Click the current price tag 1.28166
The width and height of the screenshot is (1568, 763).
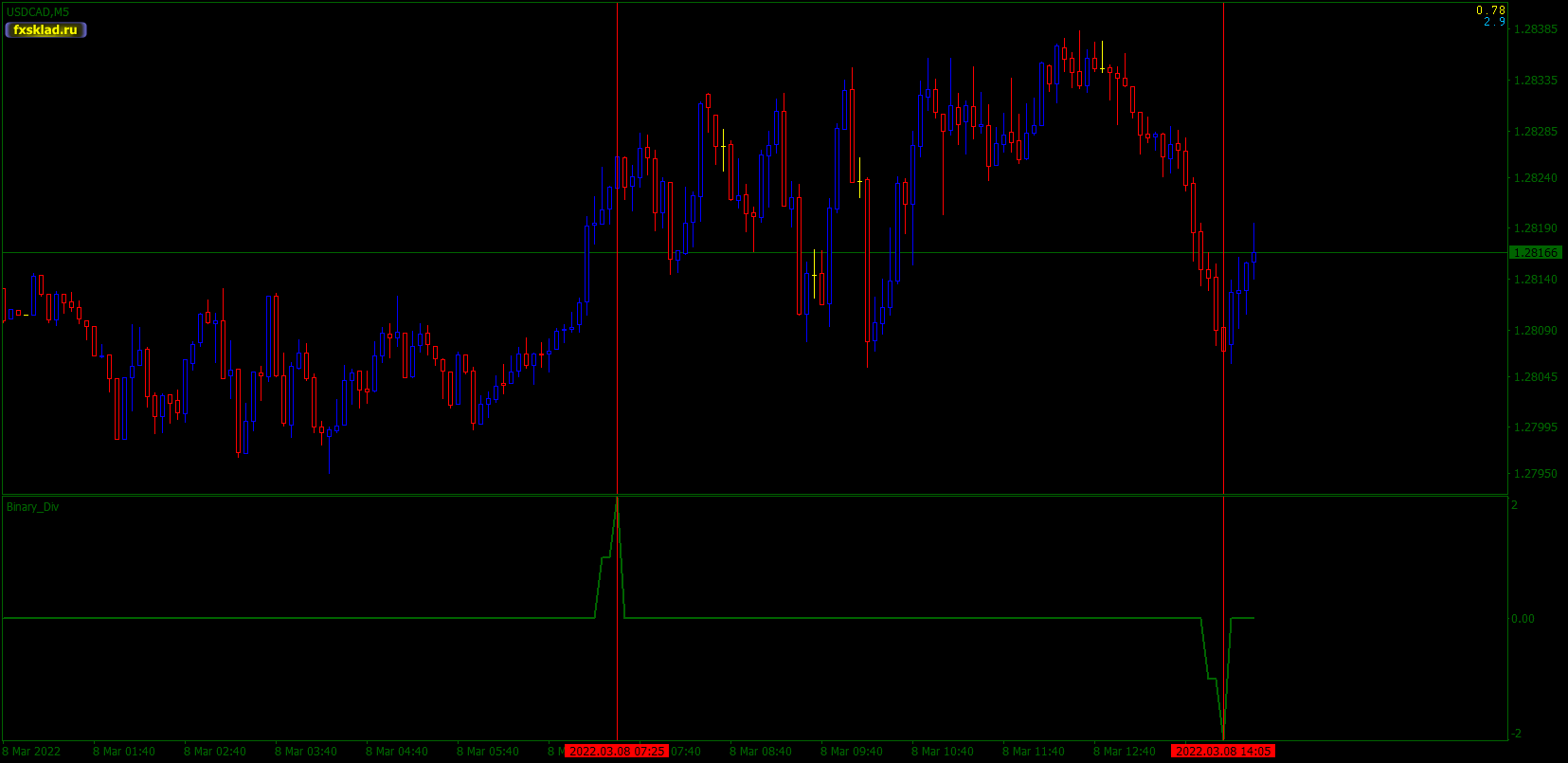click(x=1535, y=253)
